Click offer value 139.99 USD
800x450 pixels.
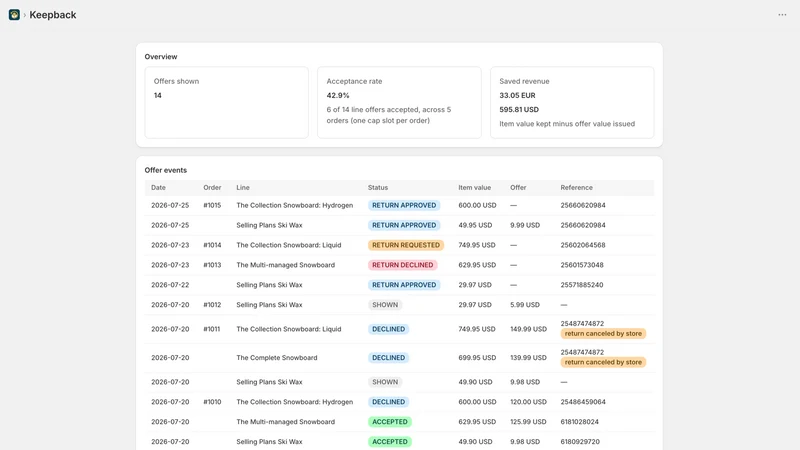coord(528,358)
